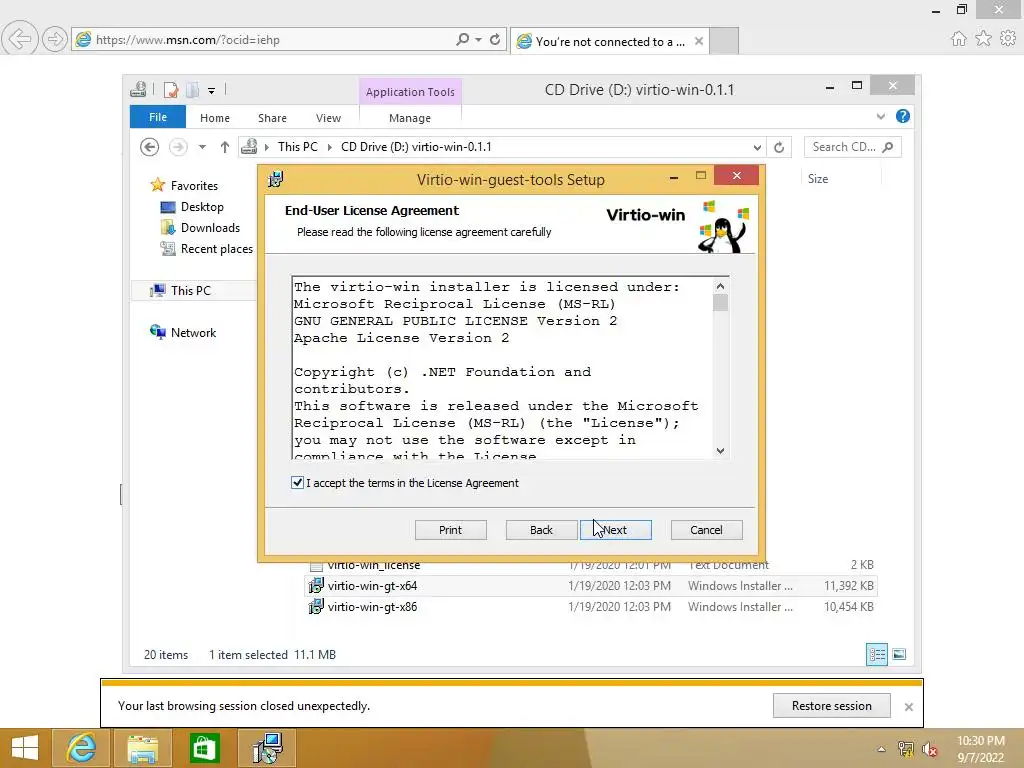This screenshot has height=768, width=1024.
Task: Open Customize Quick Access Toolbar dropdown
Action: coord(212,91)
